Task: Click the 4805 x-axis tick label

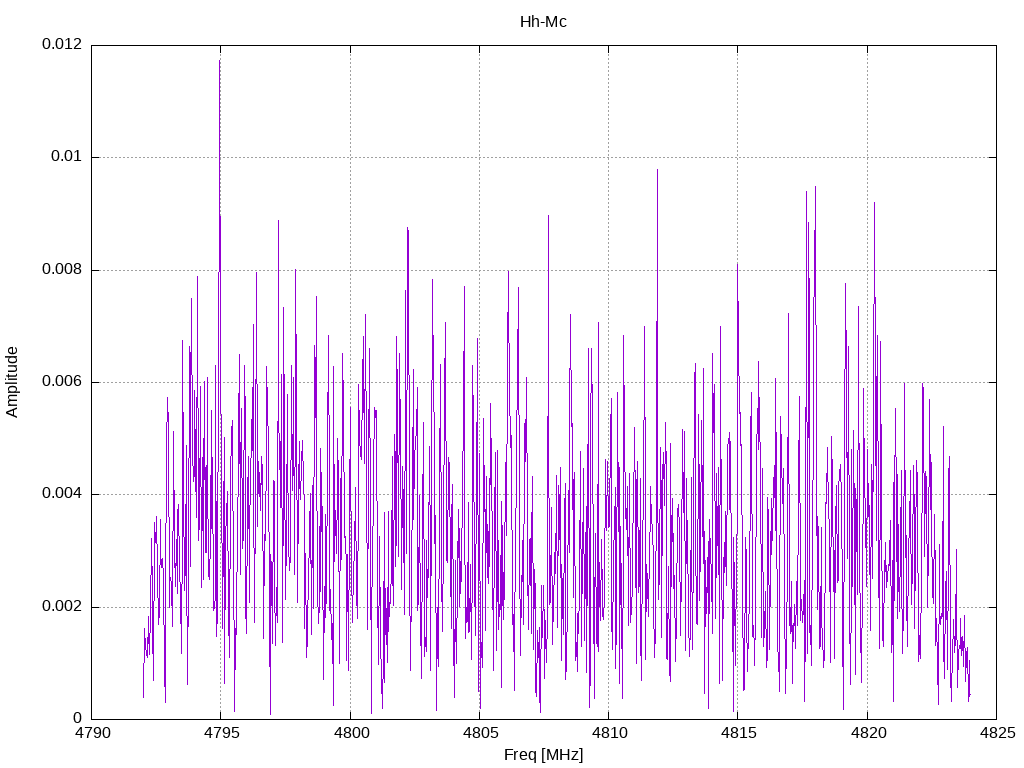Action: coord(480,733)
